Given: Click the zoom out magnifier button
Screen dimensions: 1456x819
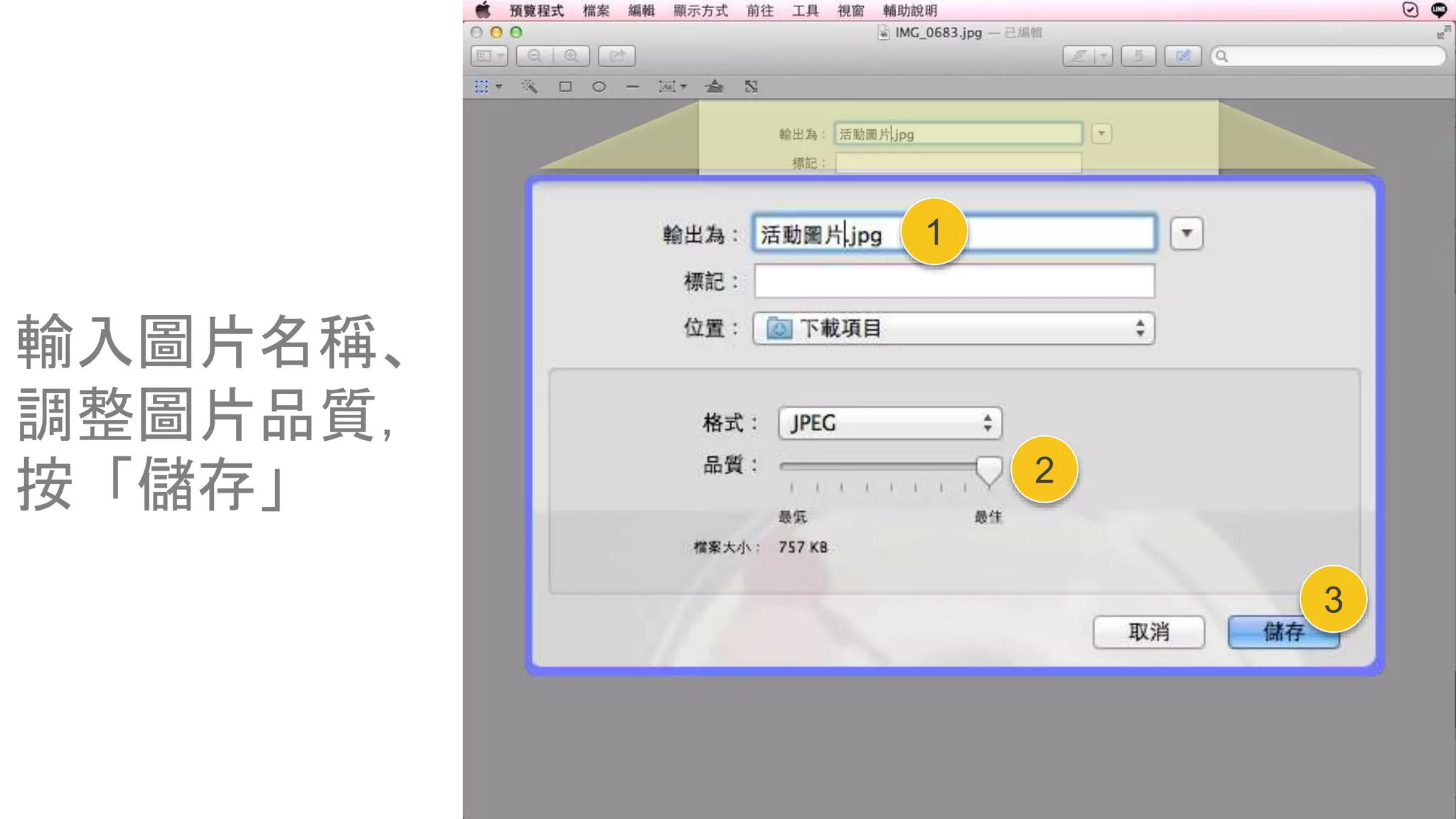Looking at the screenshot, I should (x=535, y=55).
